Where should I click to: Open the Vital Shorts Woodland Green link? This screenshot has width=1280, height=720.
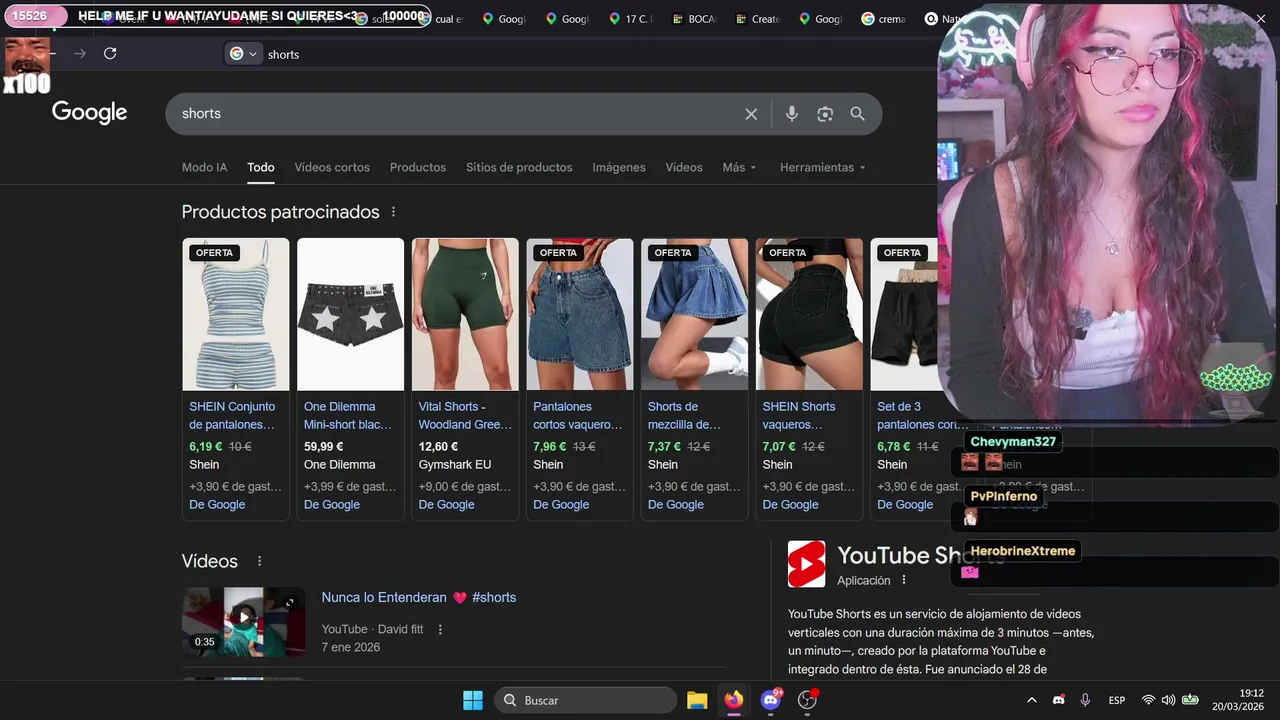point(465,415)
